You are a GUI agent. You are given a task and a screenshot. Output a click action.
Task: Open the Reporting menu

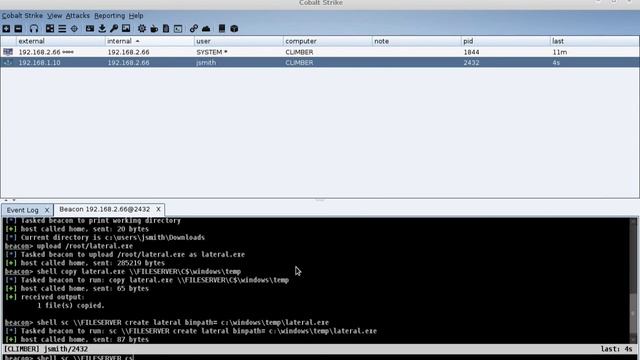tap(109, 16)
